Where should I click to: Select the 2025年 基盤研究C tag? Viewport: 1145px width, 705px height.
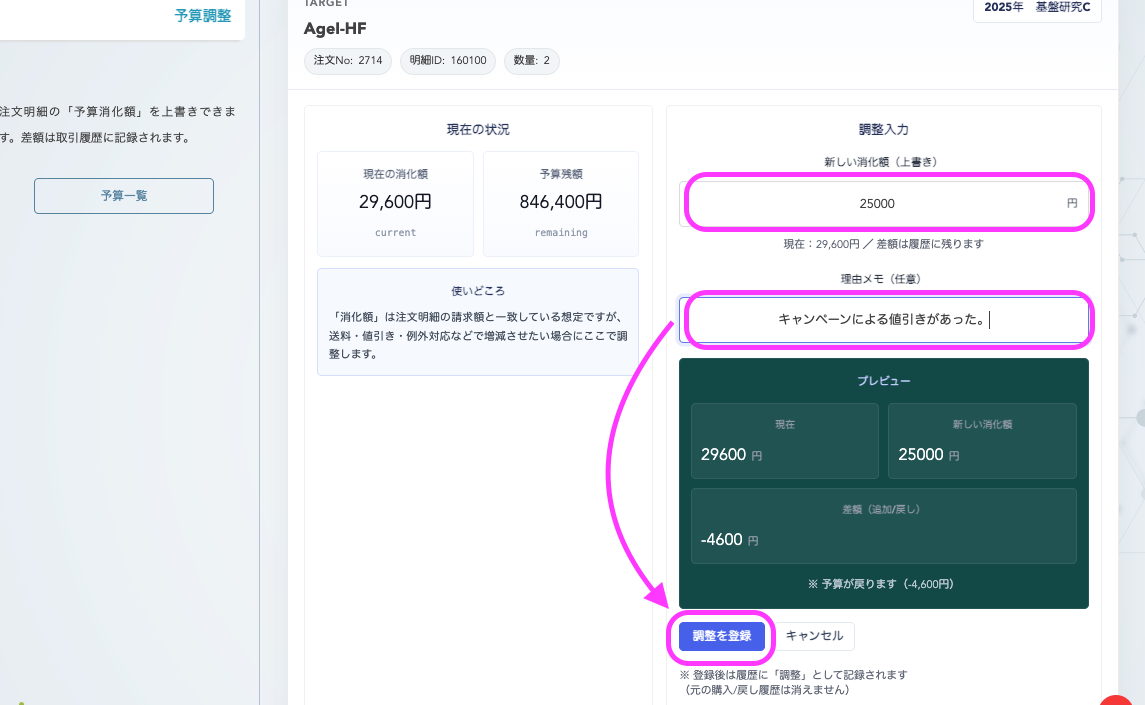point(1037,8)
